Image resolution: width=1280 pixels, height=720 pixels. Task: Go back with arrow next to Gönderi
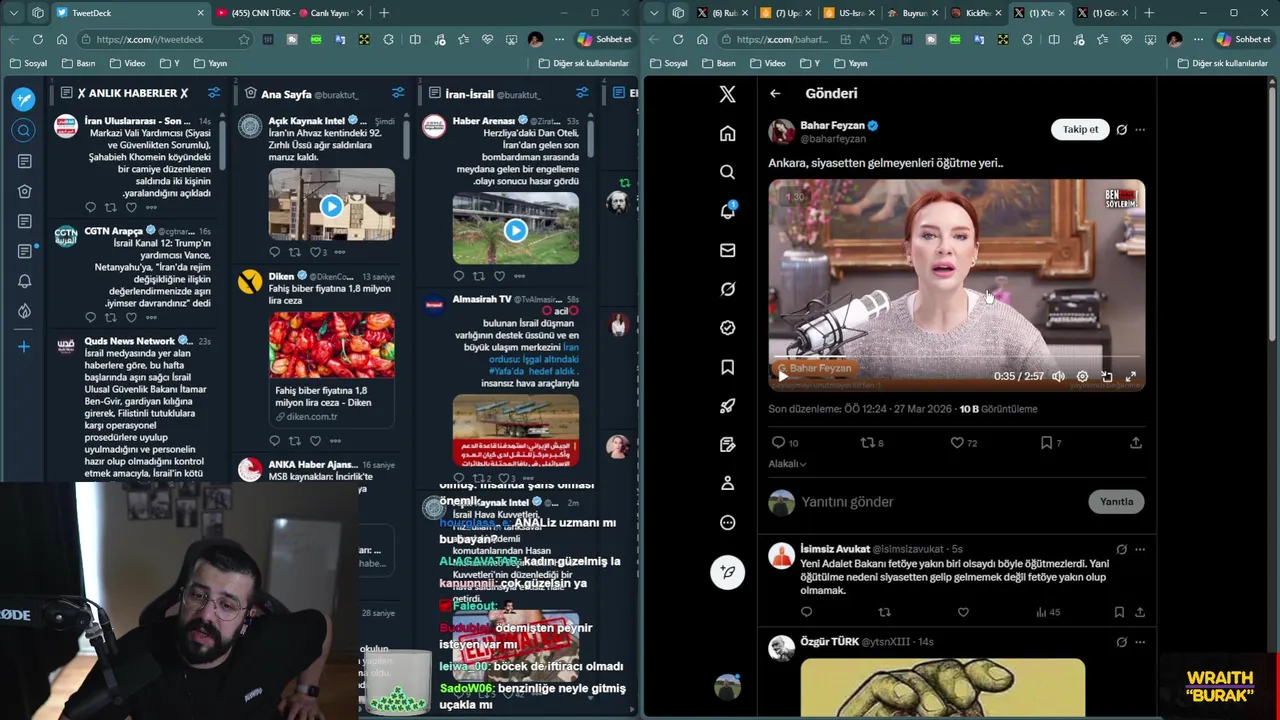point(775,93)
